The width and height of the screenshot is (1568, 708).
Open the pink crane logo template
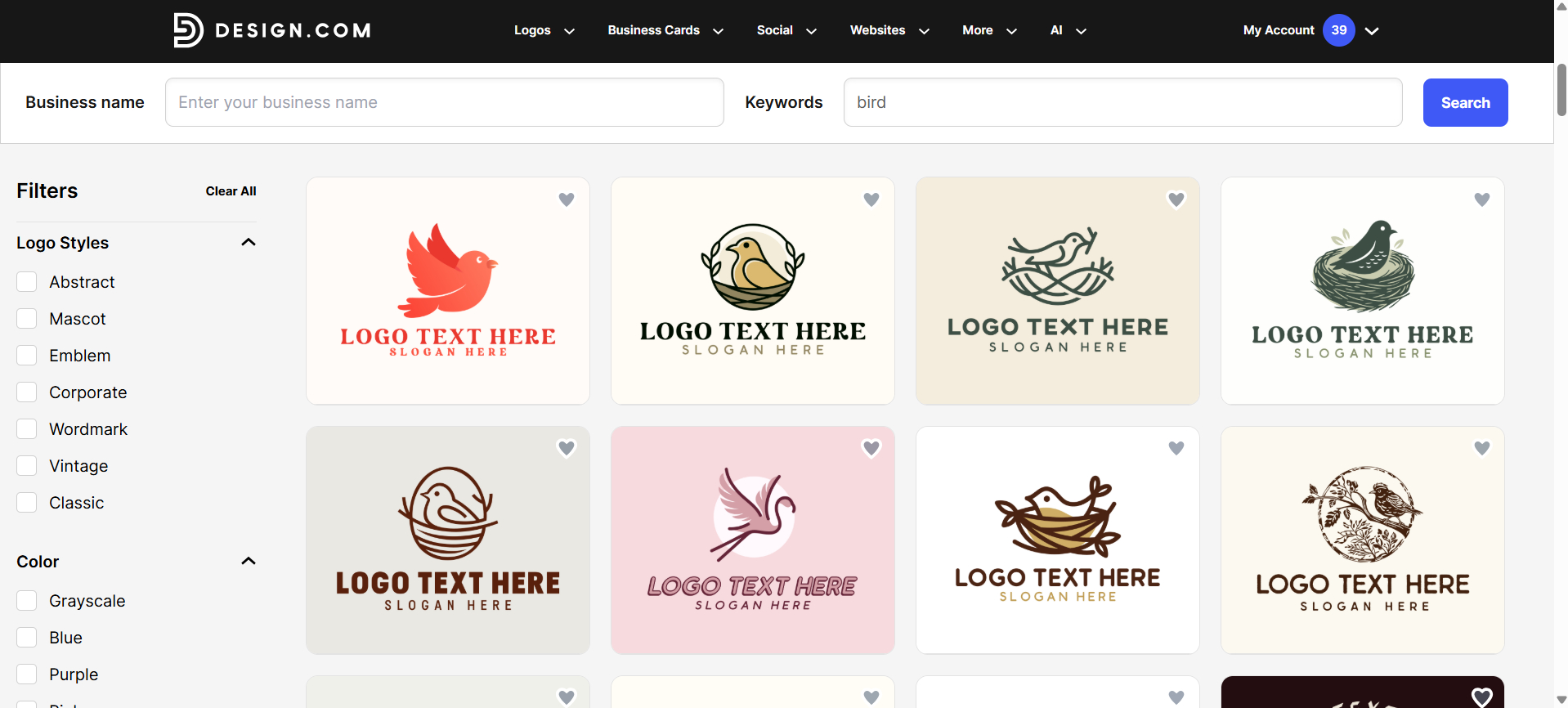(753, 540)
